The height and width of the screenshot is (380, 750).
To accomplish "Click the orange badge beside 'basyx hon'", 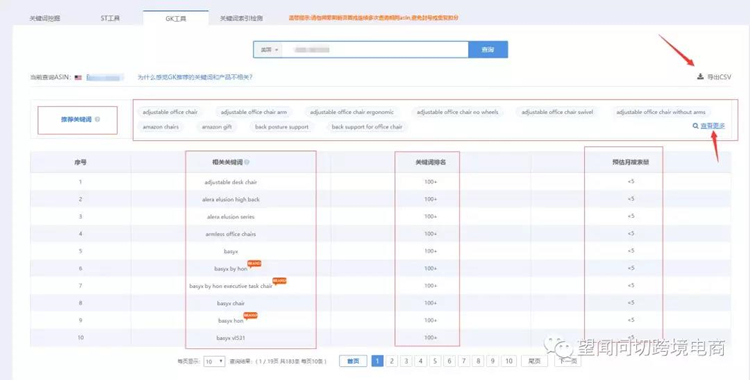I will point(251,315).
